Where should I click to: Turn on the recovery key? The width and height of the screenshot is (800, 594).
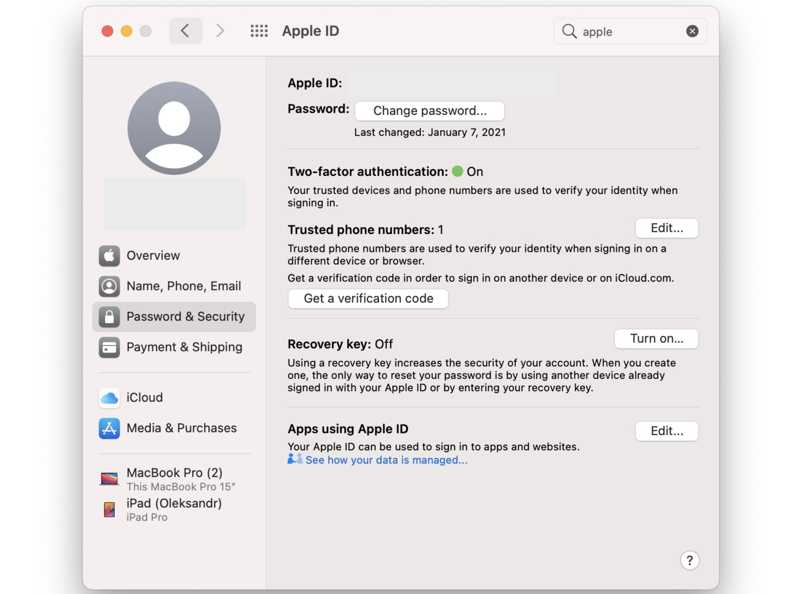pos(656,339)
